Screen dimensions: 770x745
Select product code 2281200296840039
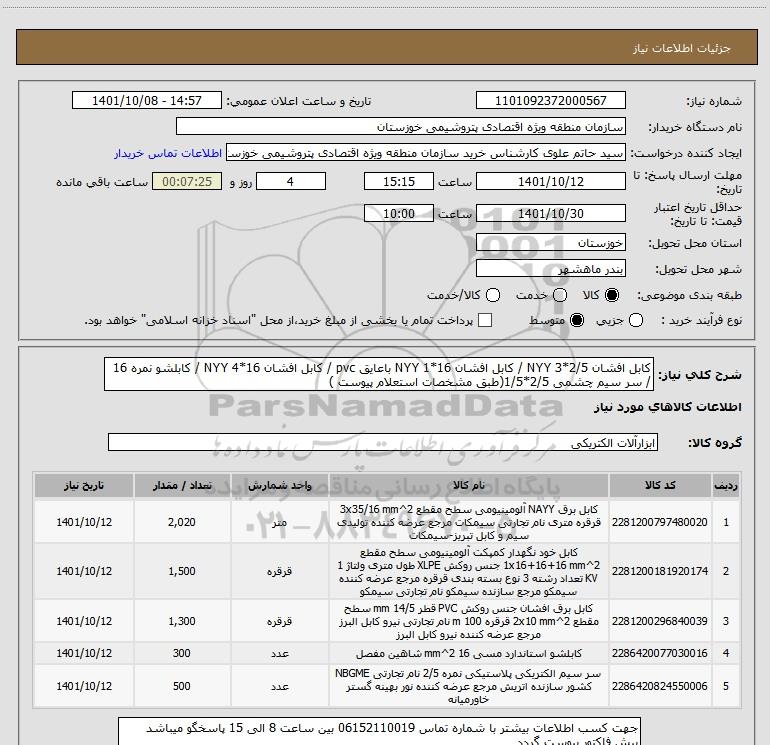660,621
